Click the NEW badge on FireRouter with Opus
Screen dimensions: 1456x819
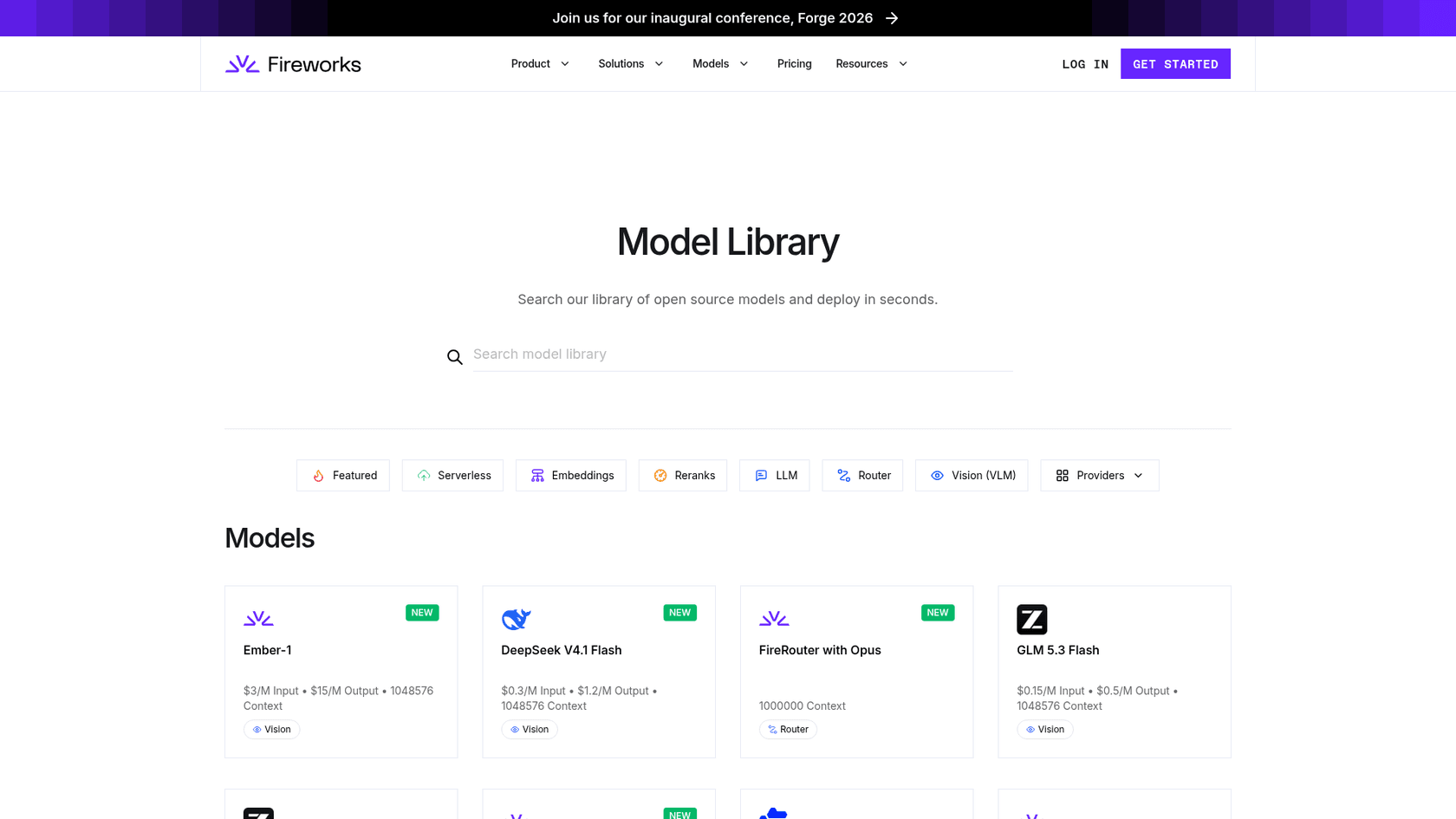tap(938, 613)
